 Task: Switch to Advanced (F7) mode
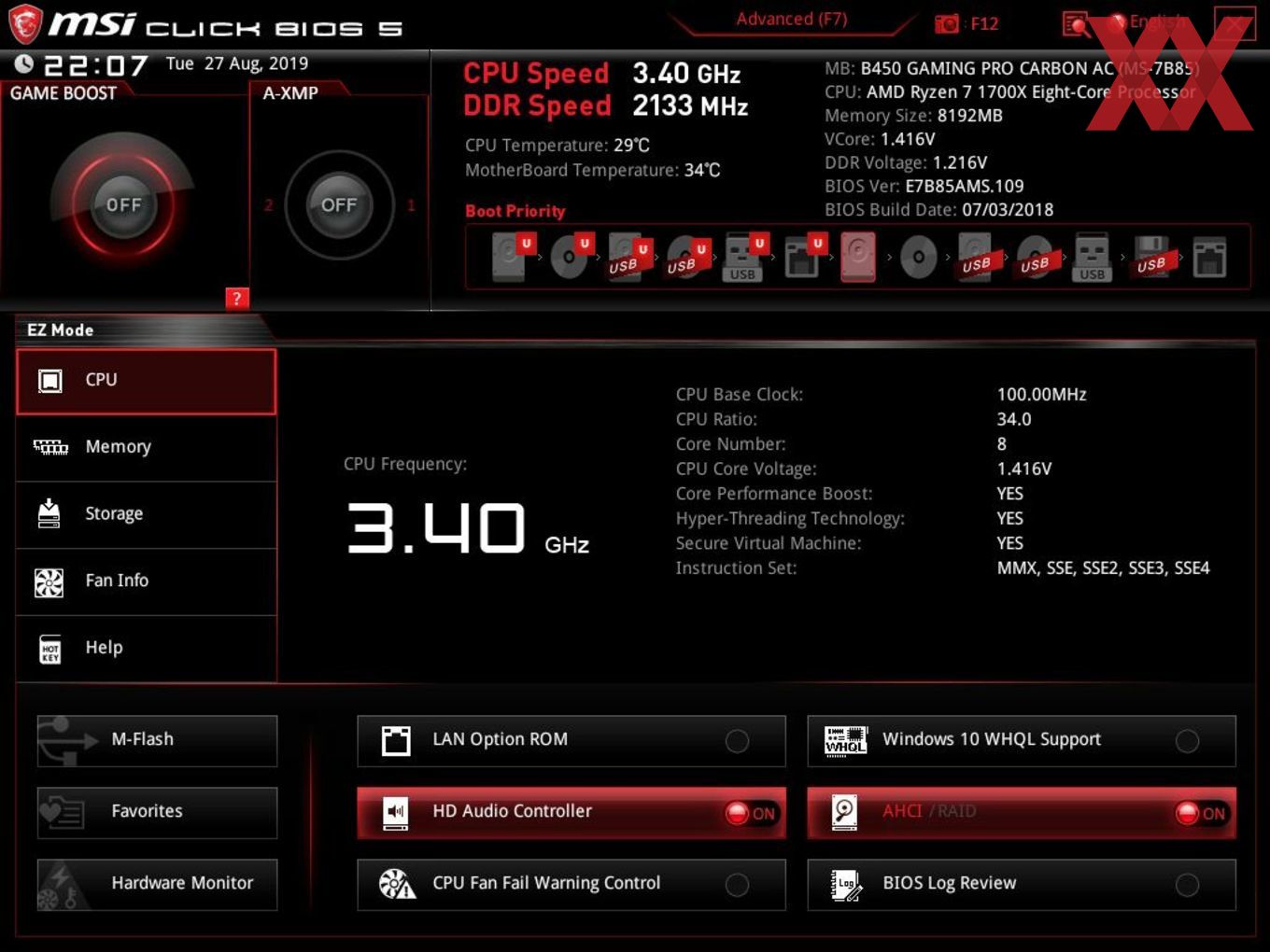792,19
